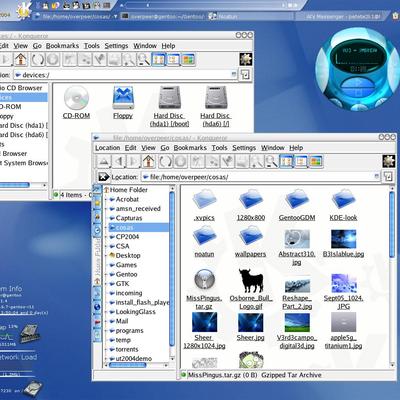
Task: Click Cut scissors in cosas Konqueror toolbar
Action: coord(197,162)
